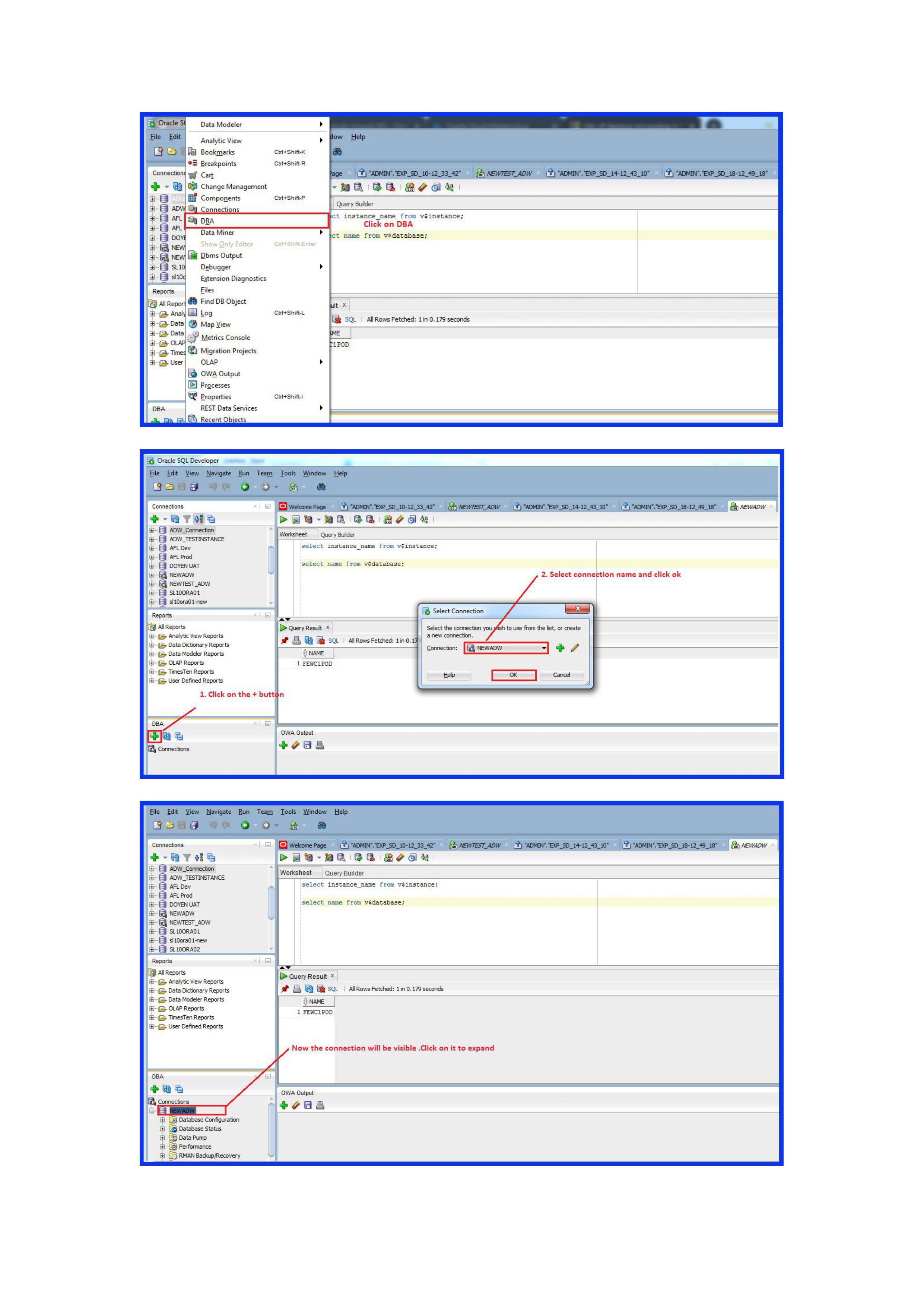Click Run Statement green arrow in middle screenshot
924x1307 pixels.
(x=283, y=519)
